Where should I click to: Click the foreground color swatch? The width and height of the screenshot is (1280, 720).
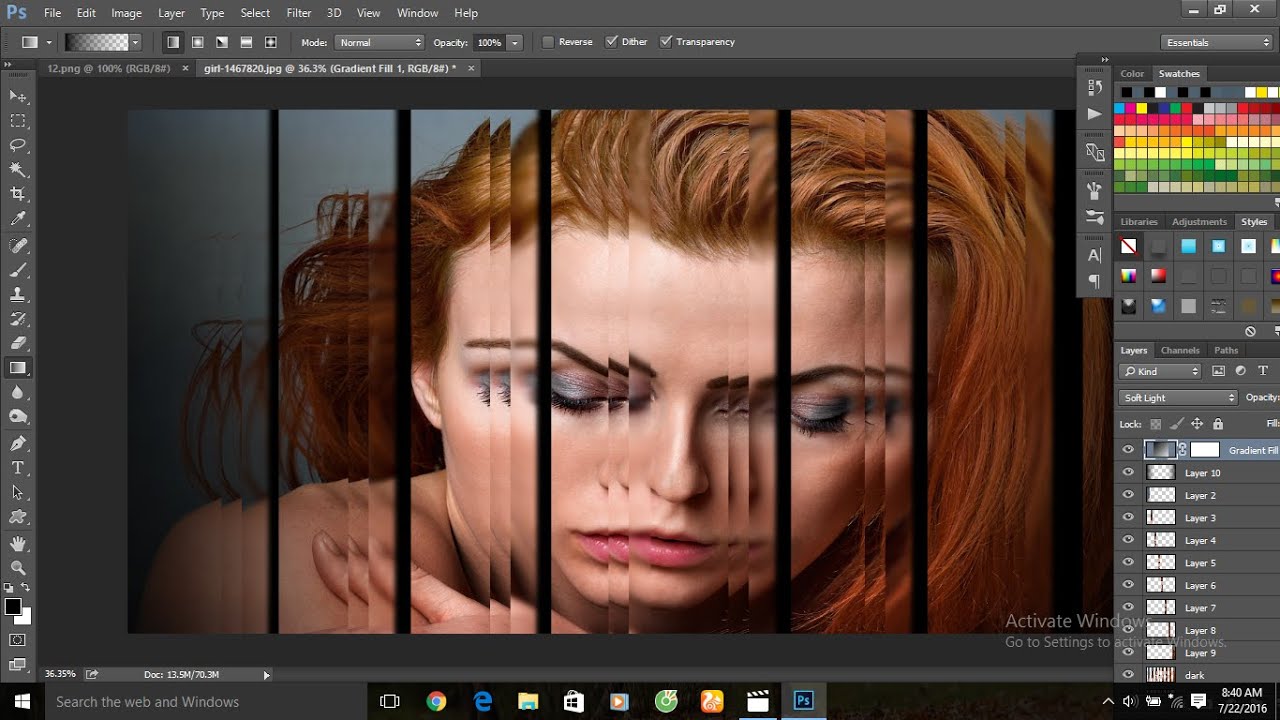coord(13,607)
